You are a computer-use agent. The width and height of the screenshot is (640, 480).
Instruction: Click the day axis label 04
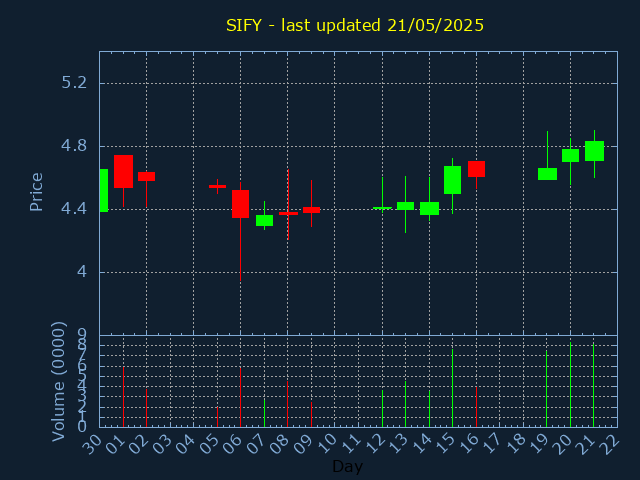[186, 443]
